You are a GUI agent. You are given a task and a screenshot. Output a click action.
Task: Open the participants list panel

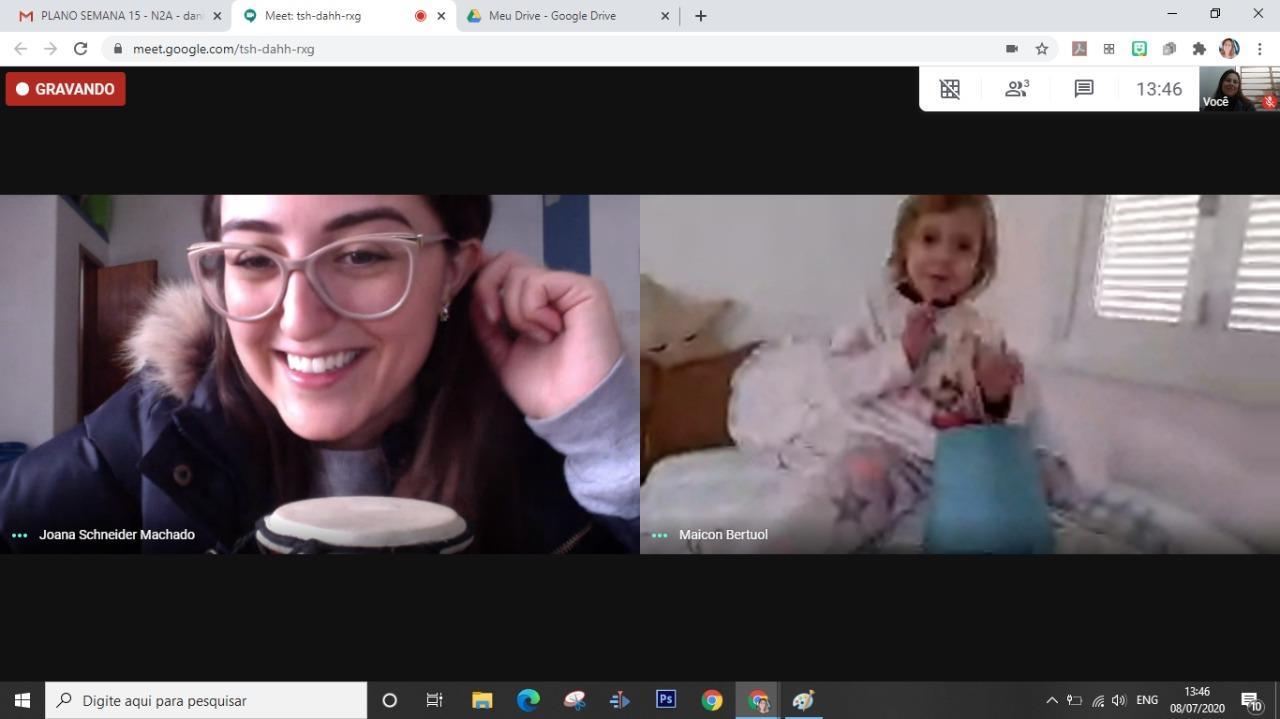tap(1017, 89)
